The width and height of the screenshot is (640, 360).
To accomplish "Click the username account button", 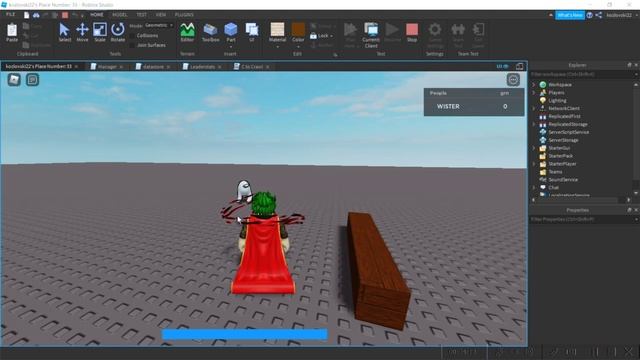I will coord(619,15).
